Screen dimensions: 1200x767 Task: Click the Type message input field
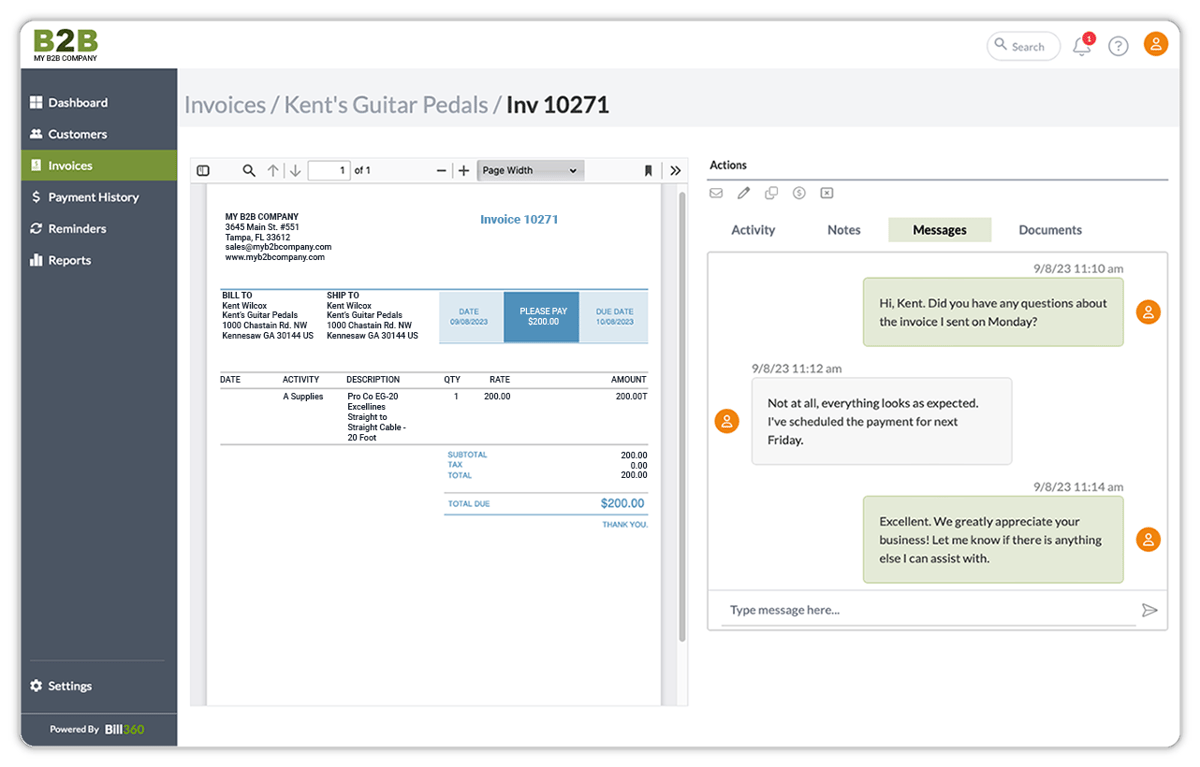(900, 609)
